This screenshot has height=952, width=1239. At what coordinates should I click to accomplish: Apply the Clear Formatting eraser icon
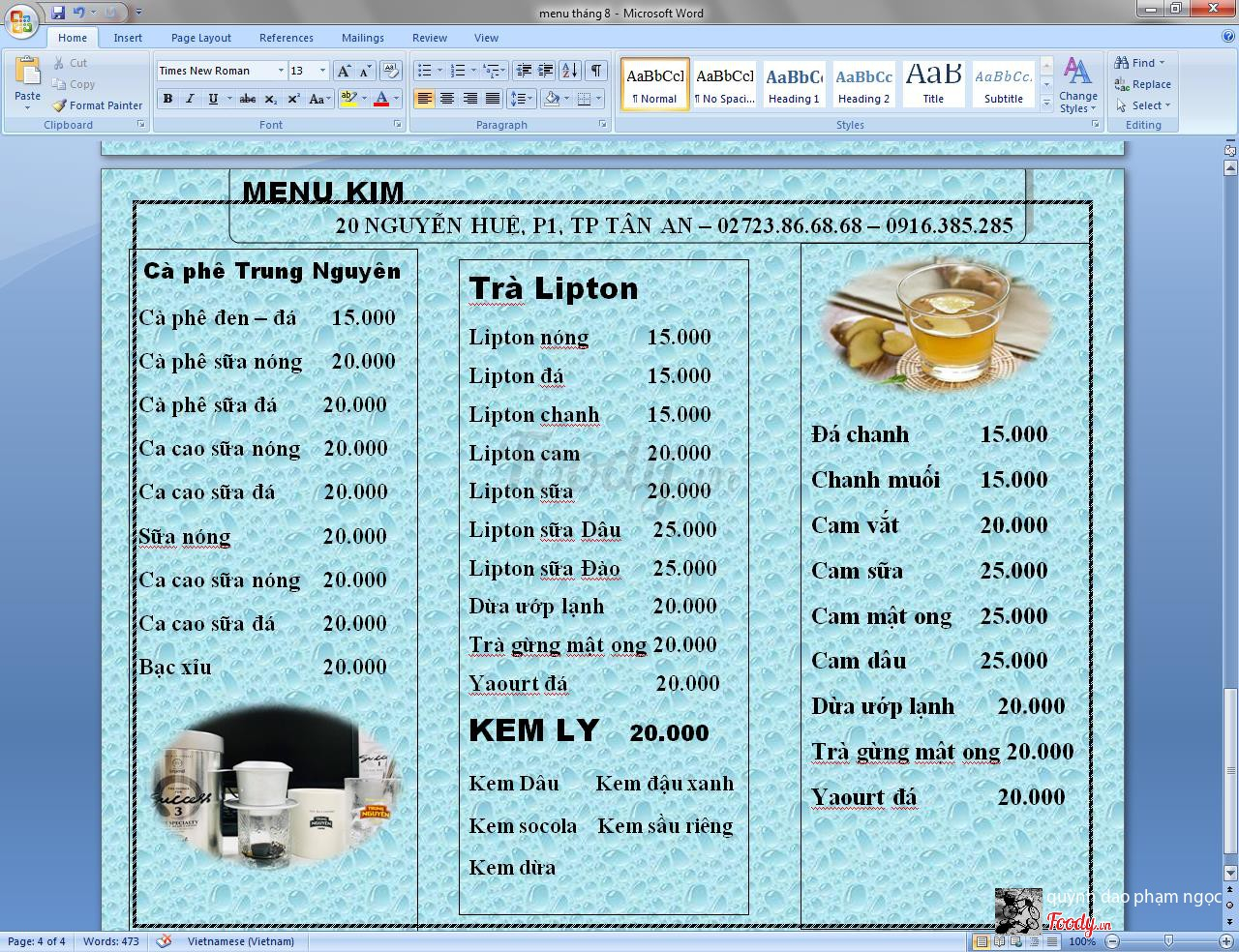pos(391,71)
